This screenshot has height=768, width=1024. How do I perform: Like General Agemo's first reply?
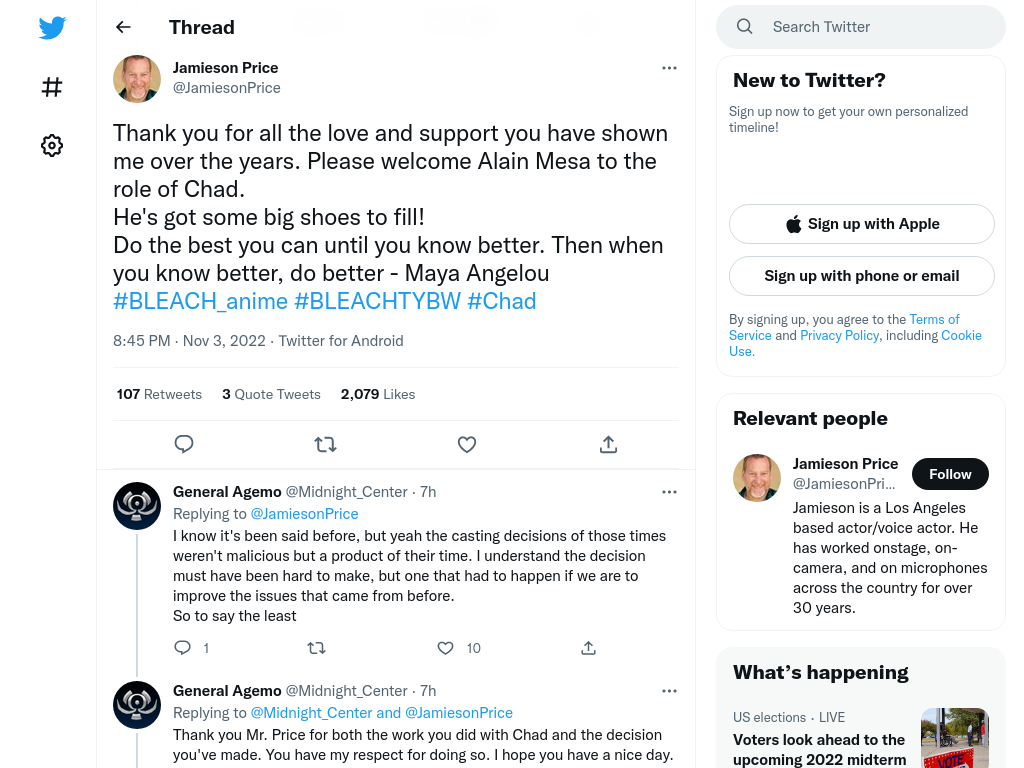pyautogui.click(x=445, y=648)
